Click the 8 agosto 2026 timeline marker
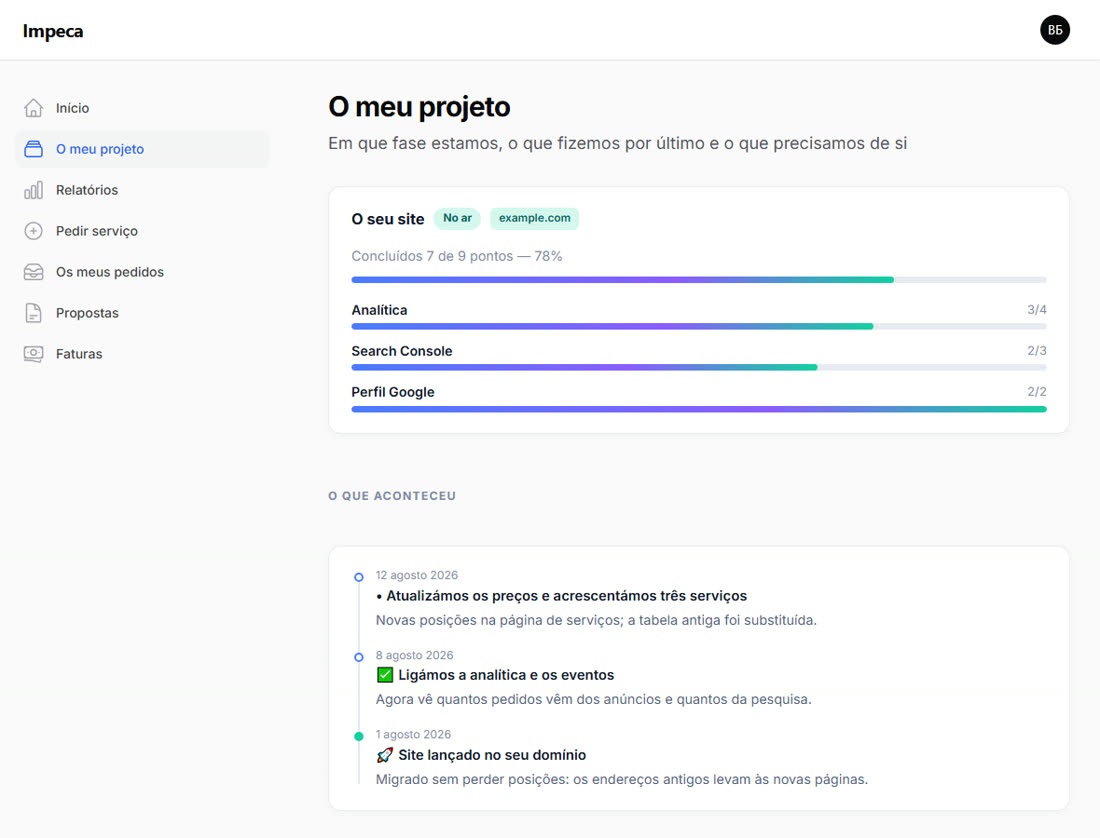Image resolution: width=1100 pixels, height=838 pixels. (358, 657)
